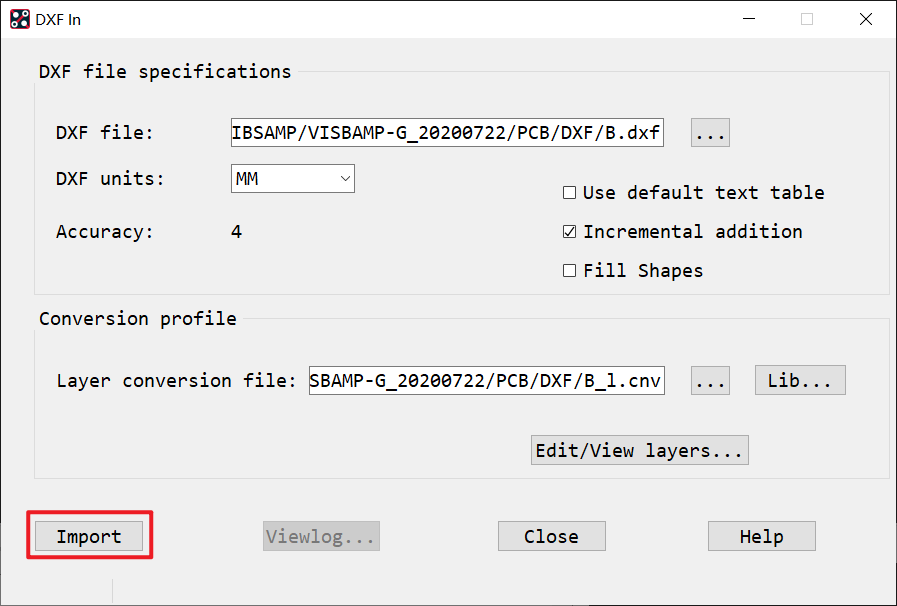Viewport: 897px width, 606px height.
Task: Open the DXF units dropdown showing MM
Action: (293, 179)
